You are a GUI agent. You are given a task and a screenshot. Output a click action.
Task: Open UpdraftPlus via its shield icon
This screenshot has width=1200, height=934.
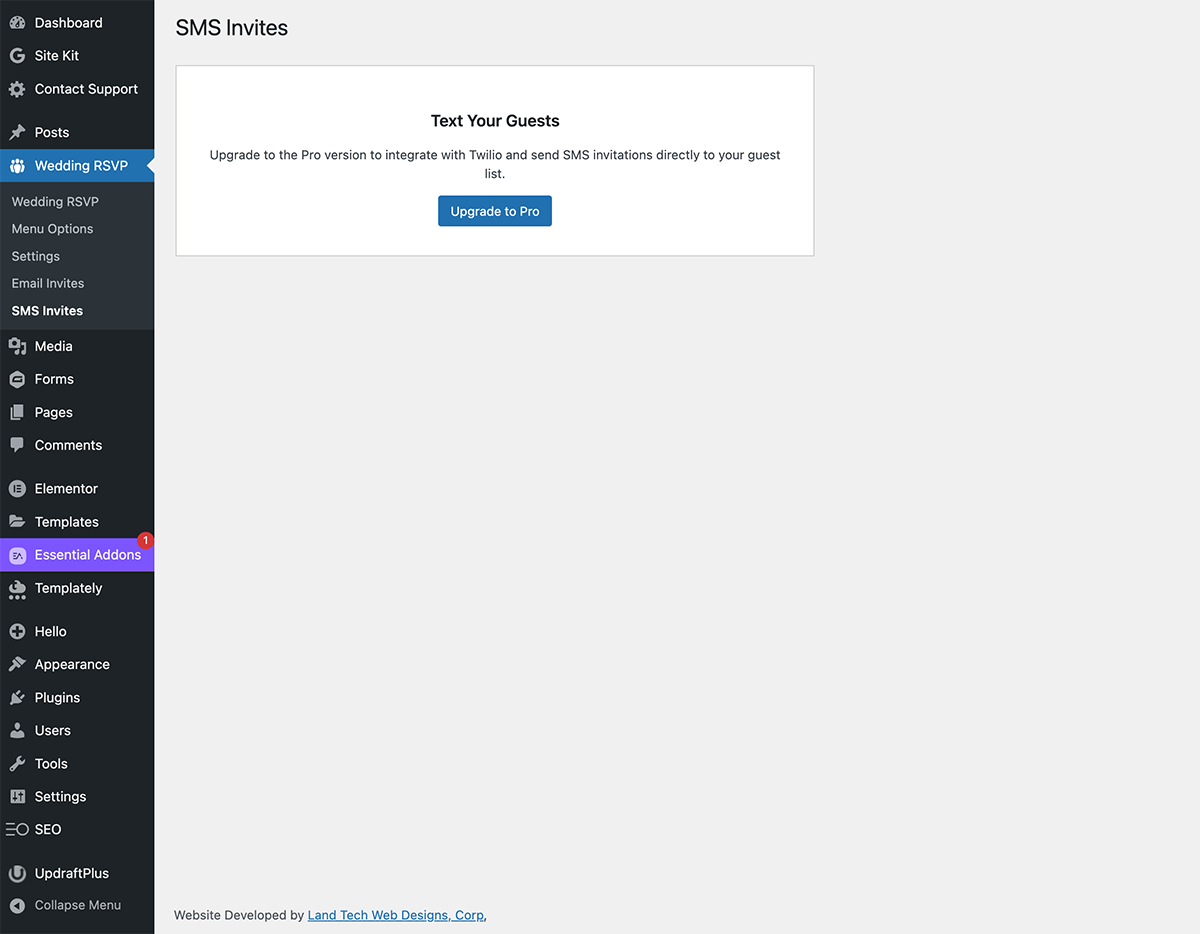click(16, 873)
